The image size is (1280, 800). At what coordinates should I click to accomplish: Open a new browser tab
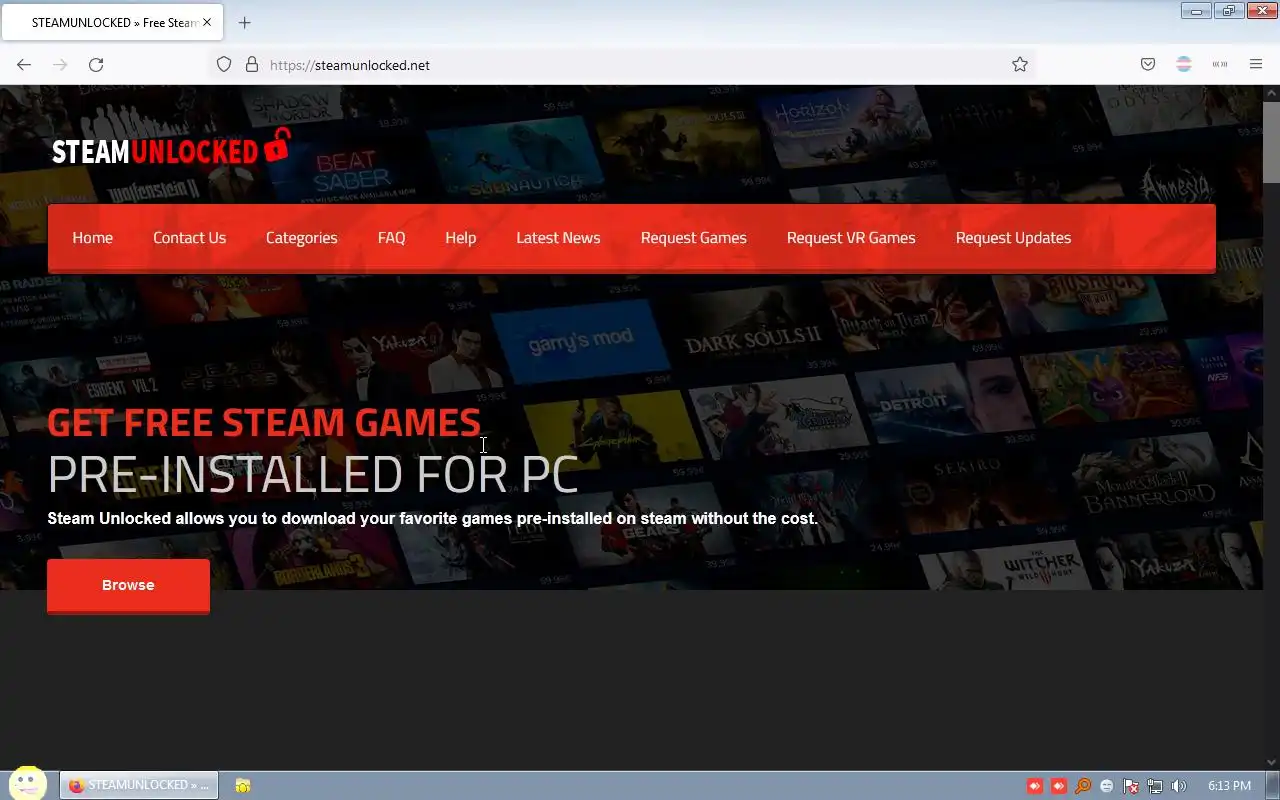pyautogui.click(x=244, y=22)
